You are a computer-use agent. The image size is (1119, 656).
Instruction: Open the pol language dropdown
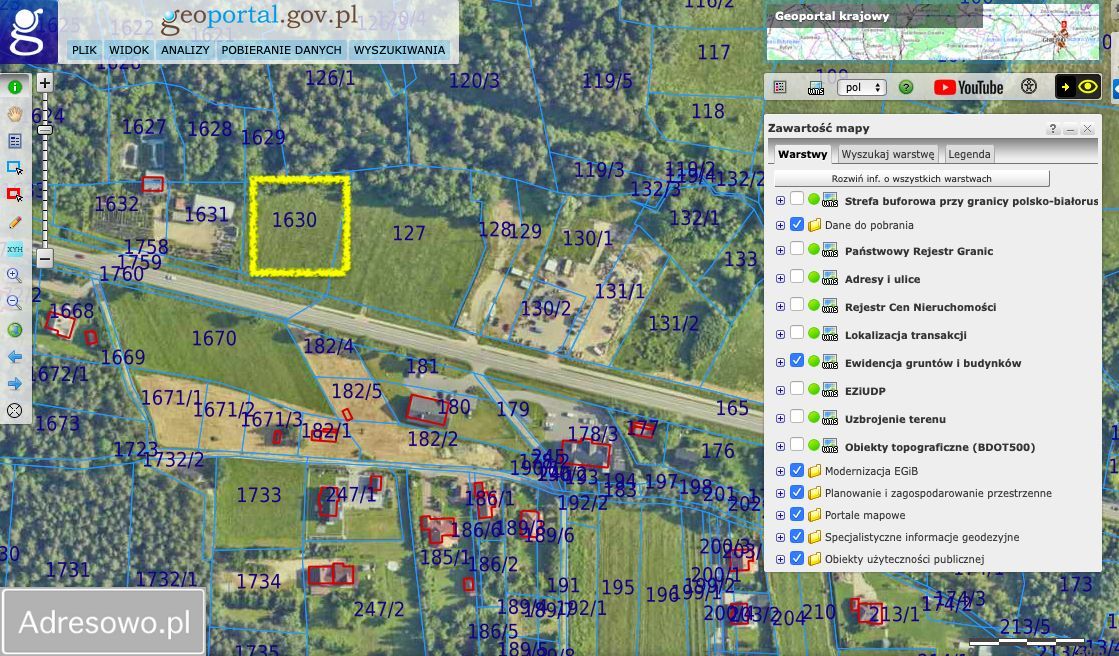[x=862, y=87]
